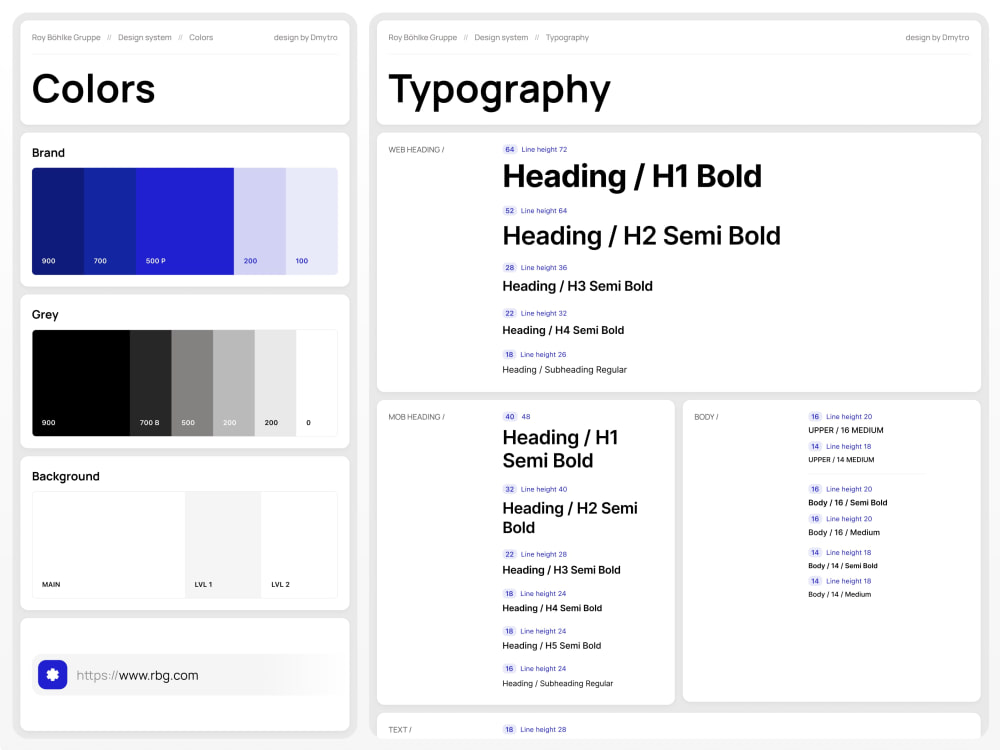Click the 'Line height 72' label
This screenshot has width=1000, height=750.
pos(544,149)
